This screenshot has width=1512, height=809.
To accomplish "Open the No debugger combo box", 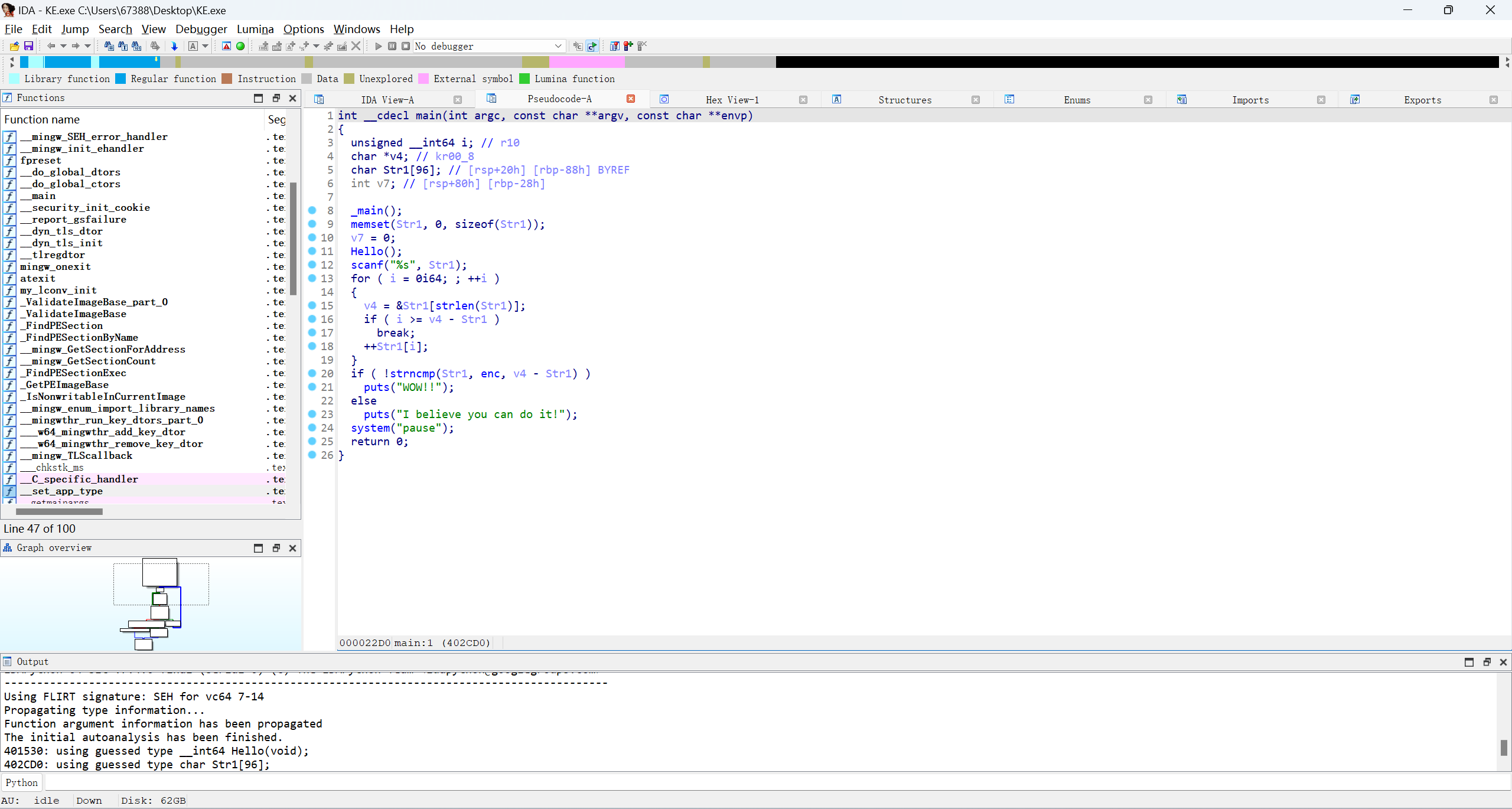I will pos(489,46).
